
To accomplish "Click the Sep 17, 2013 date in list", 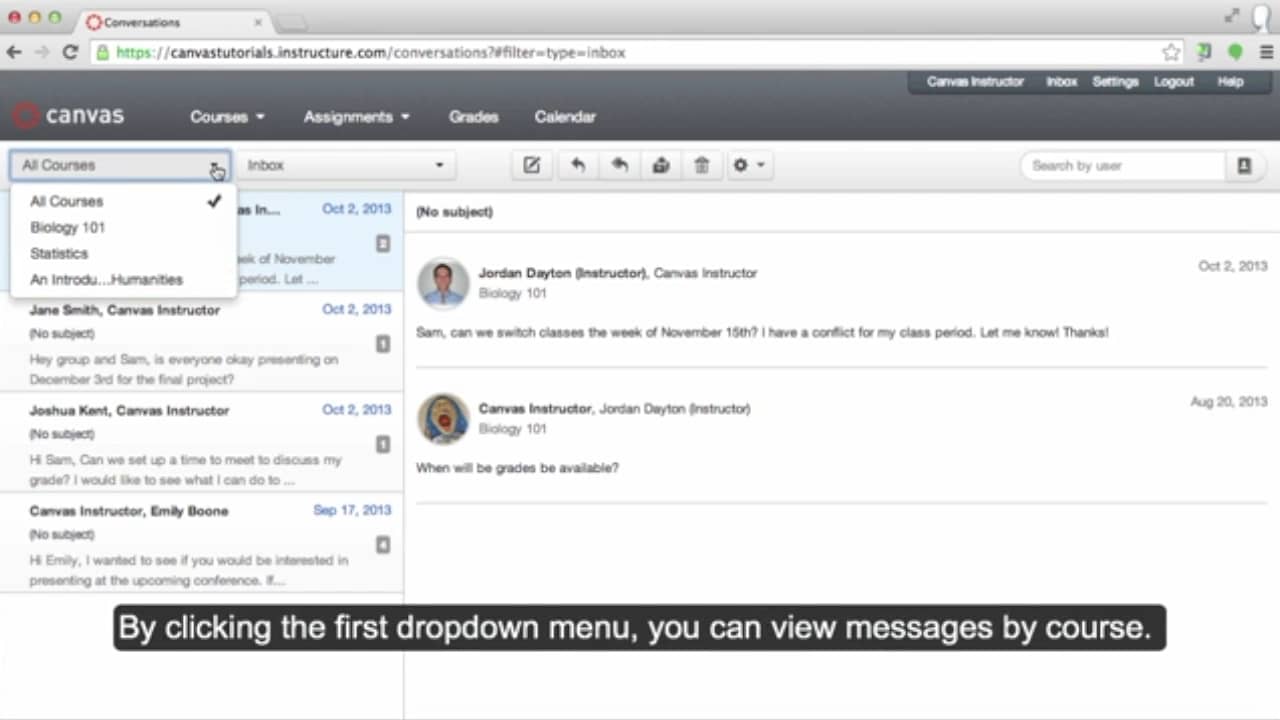I will coord(352,510).
